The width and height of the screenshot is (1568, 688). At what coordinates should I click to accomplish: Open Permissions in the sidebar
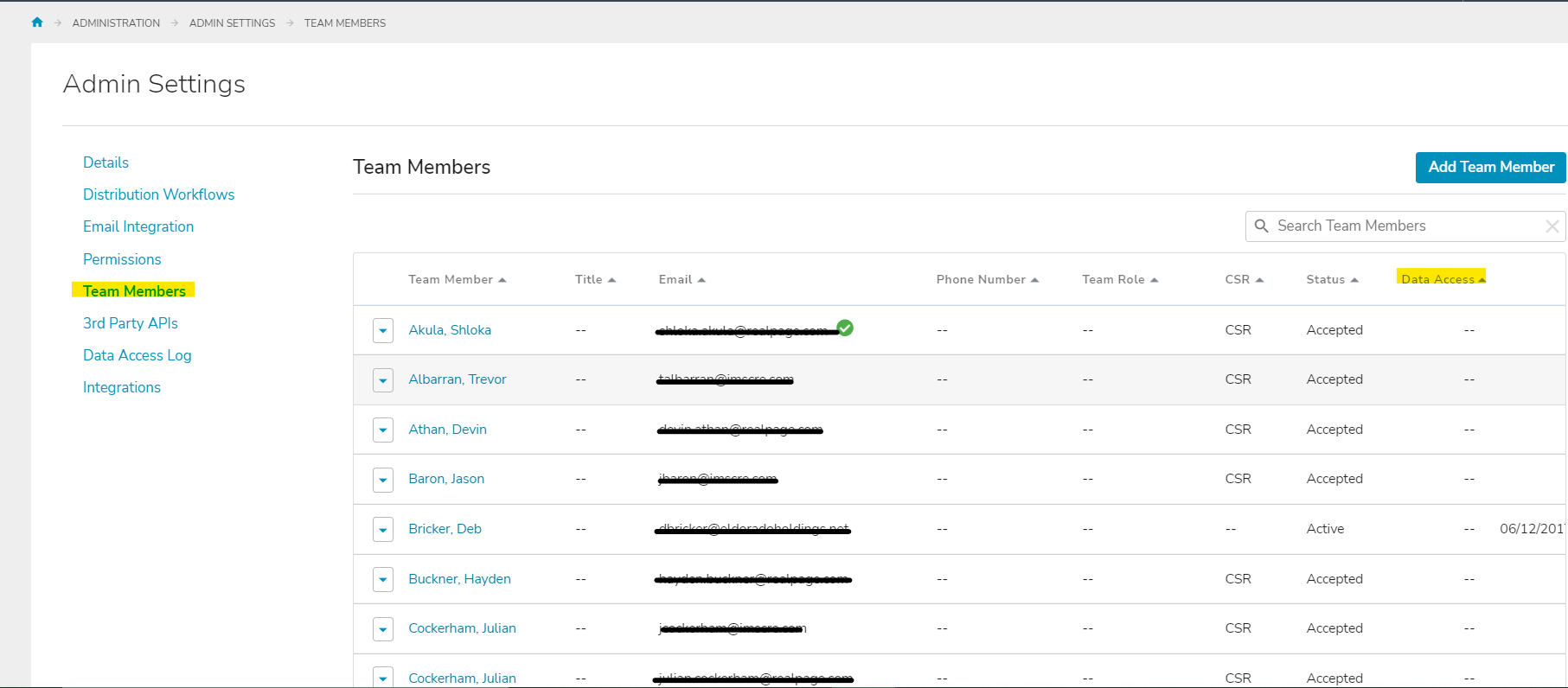coord(122,259)
